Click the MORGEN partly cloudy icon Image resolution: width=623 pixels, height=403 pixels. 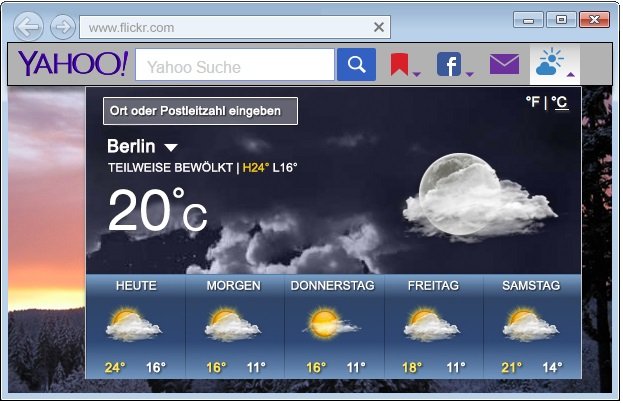click(232, 324)
